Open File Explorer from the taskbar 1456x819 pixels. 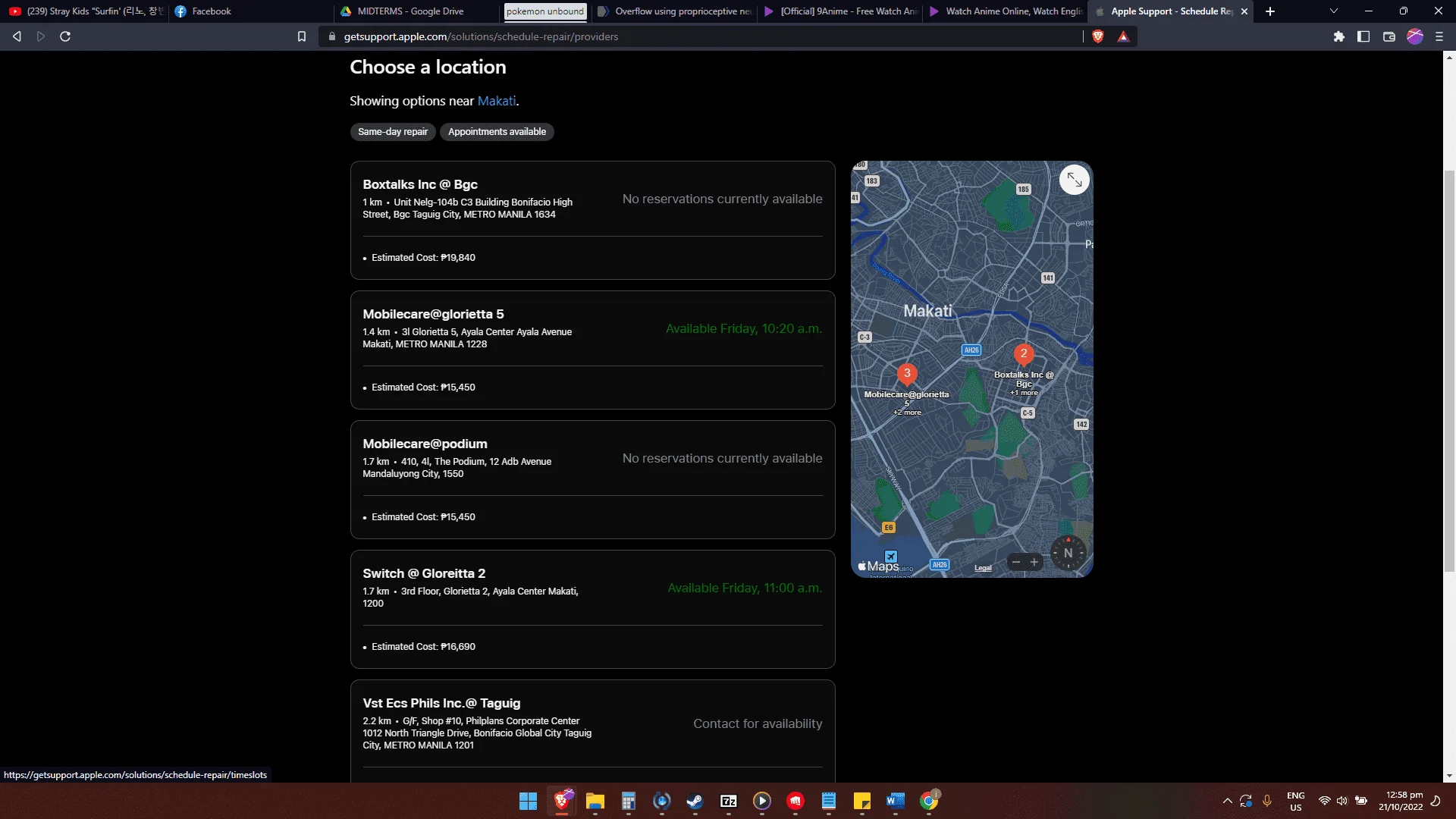click(595, 801)
